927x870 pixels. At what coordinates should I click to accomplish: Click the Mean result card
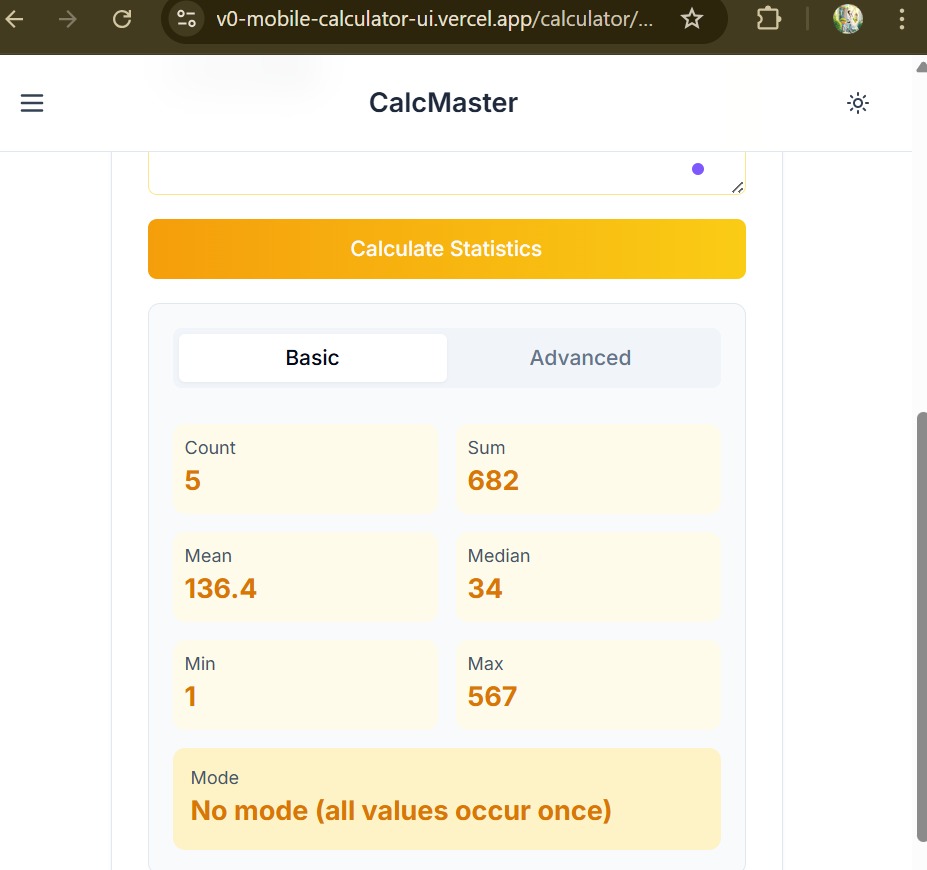coord(305,577)
